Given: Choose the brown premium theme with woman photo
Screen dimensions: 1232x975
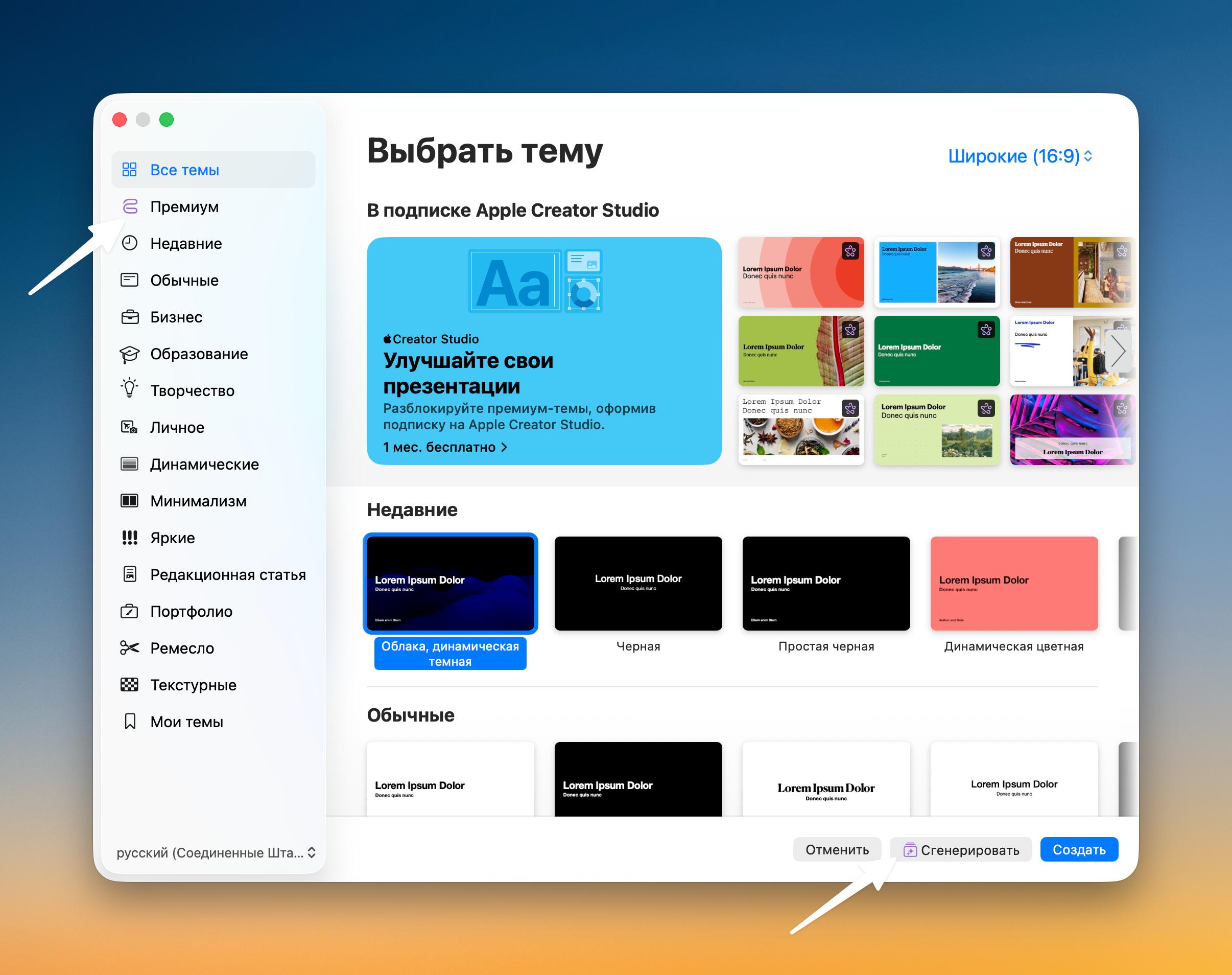Looking at the screenshot, I should 1072,272.
